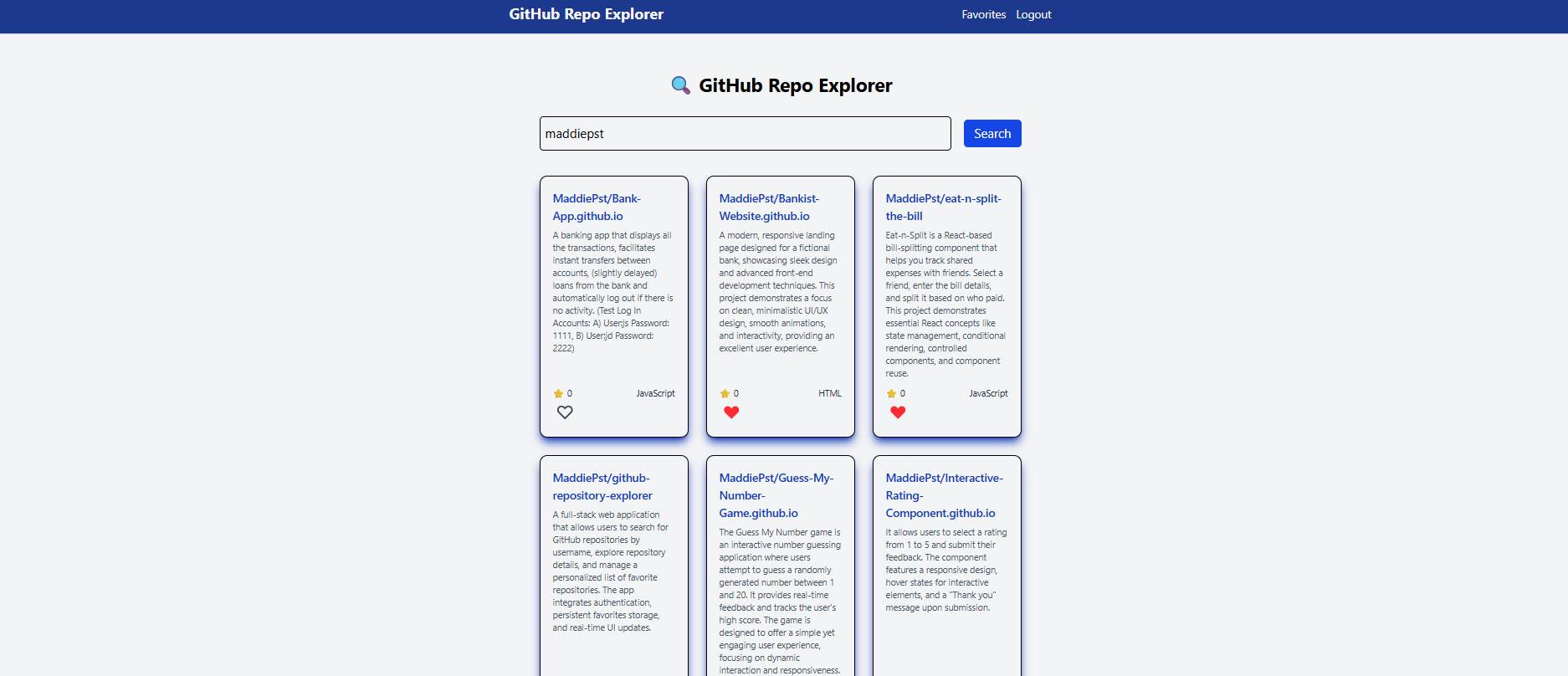Click star icon on eat-n-split-the-bill card
This screenshot has height=676, width=1568.
point(891,393)
